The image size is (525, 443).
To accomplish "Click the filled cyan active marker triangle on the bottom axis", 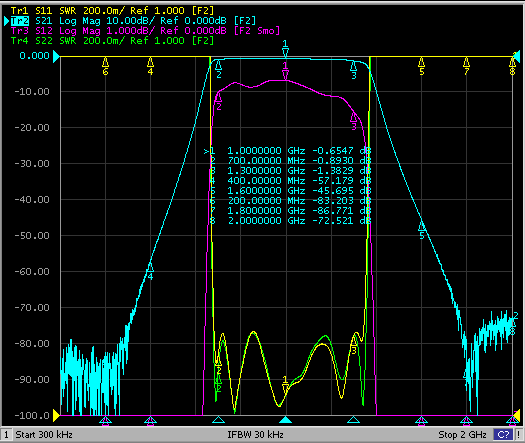I will click(285, 420).
